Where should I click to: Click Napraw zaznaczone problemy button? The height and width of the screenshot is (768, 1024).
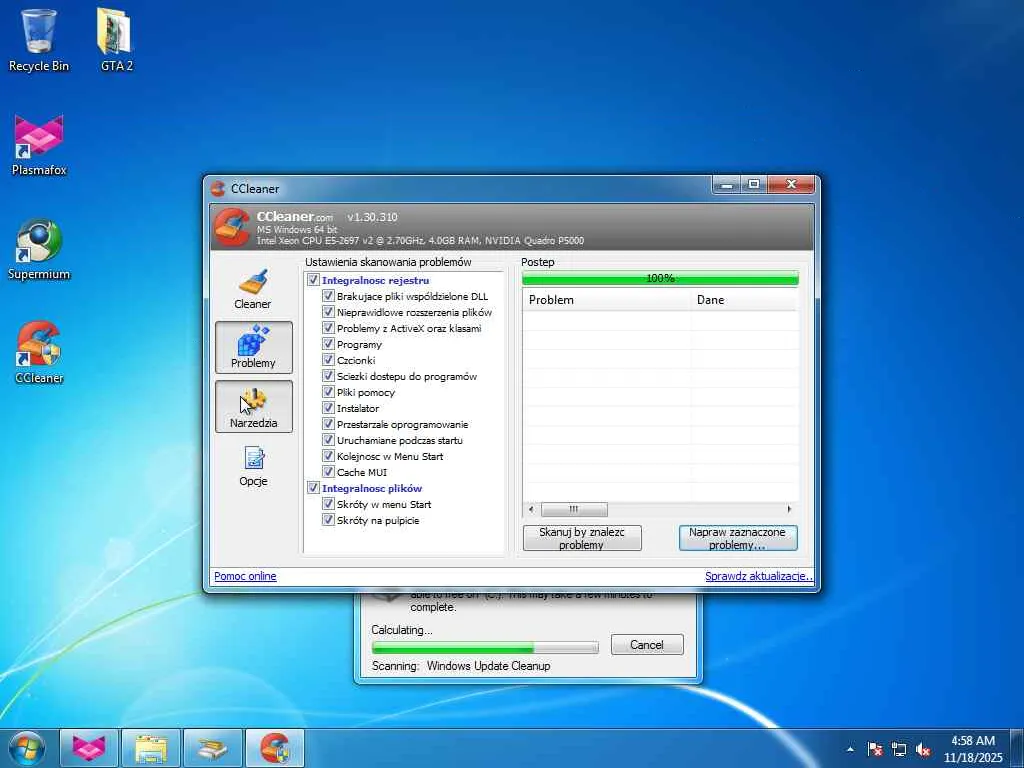point(738,538)
